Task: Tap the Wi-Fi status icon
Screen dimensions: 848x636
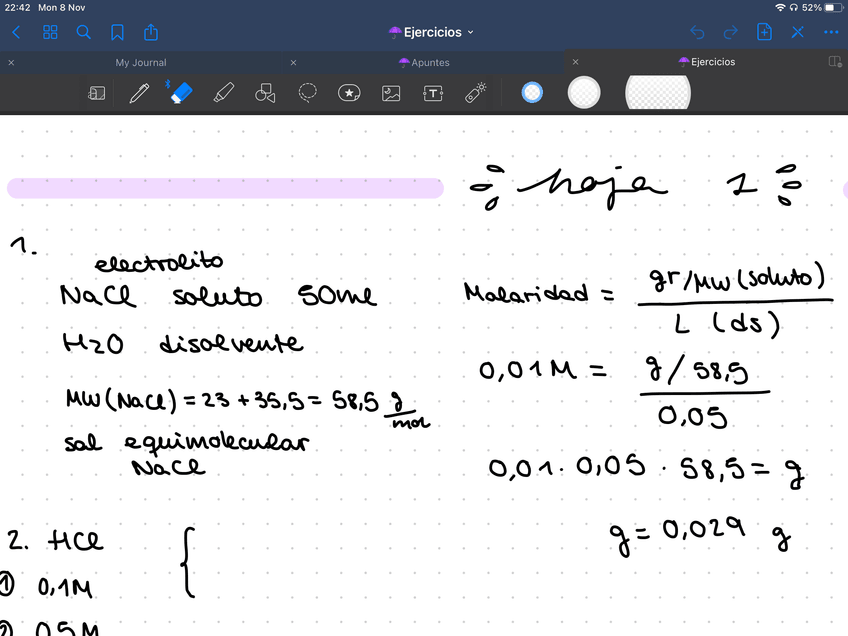Action: (780, 8)
